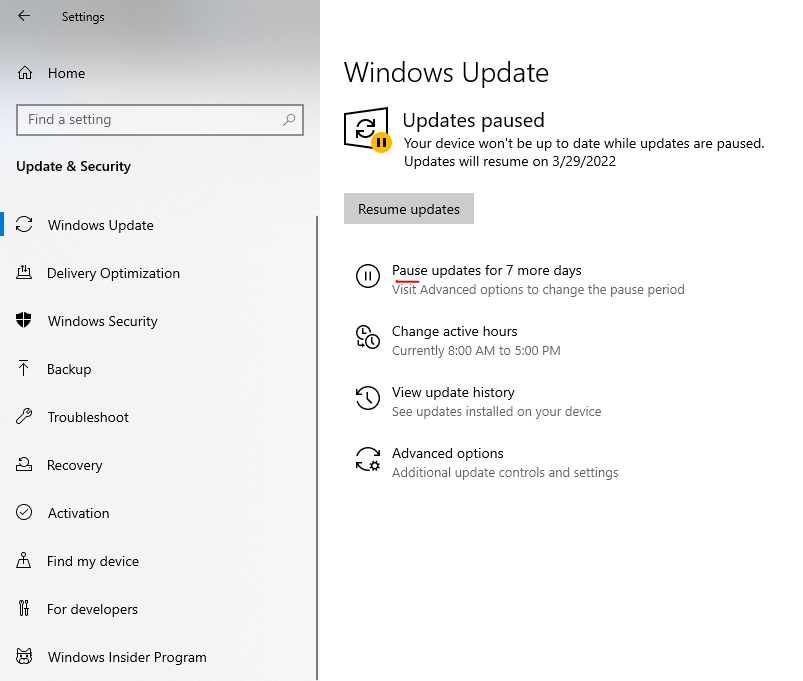Viewport: 803px width, 681px height.
Task: Click the Windows Update page title
Action: (446, 73)
